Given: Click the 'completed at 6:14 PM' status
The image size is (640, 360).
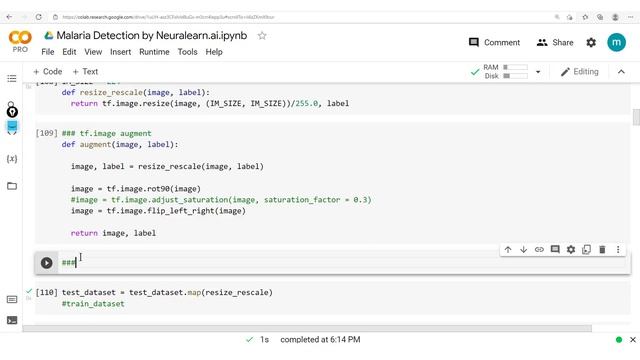Looking at the screenshot, I should [x=320, y=340].
